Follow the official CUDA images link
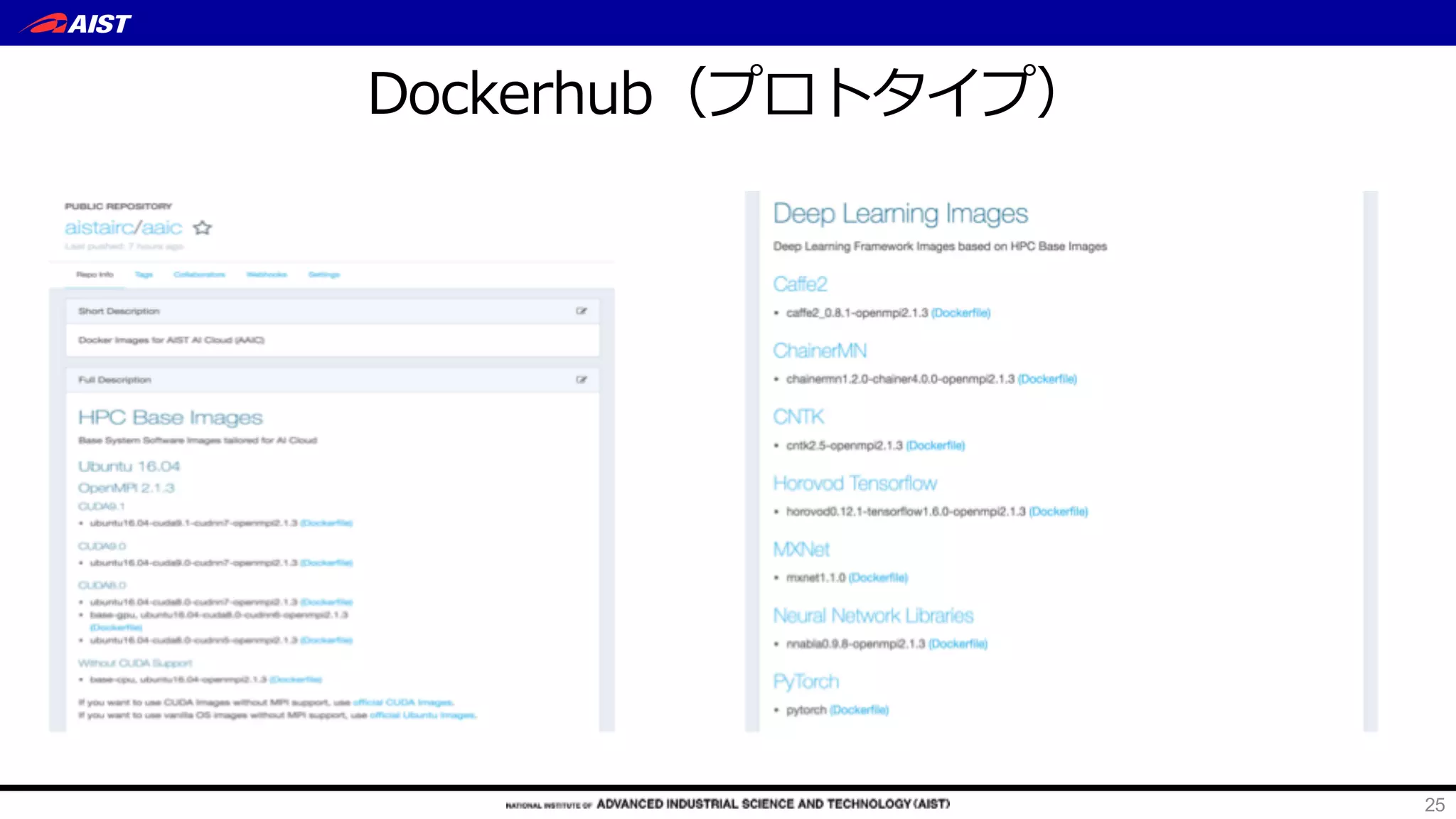Image resolution: width=1456 pixels, height=819 pixels. (403, 702)
